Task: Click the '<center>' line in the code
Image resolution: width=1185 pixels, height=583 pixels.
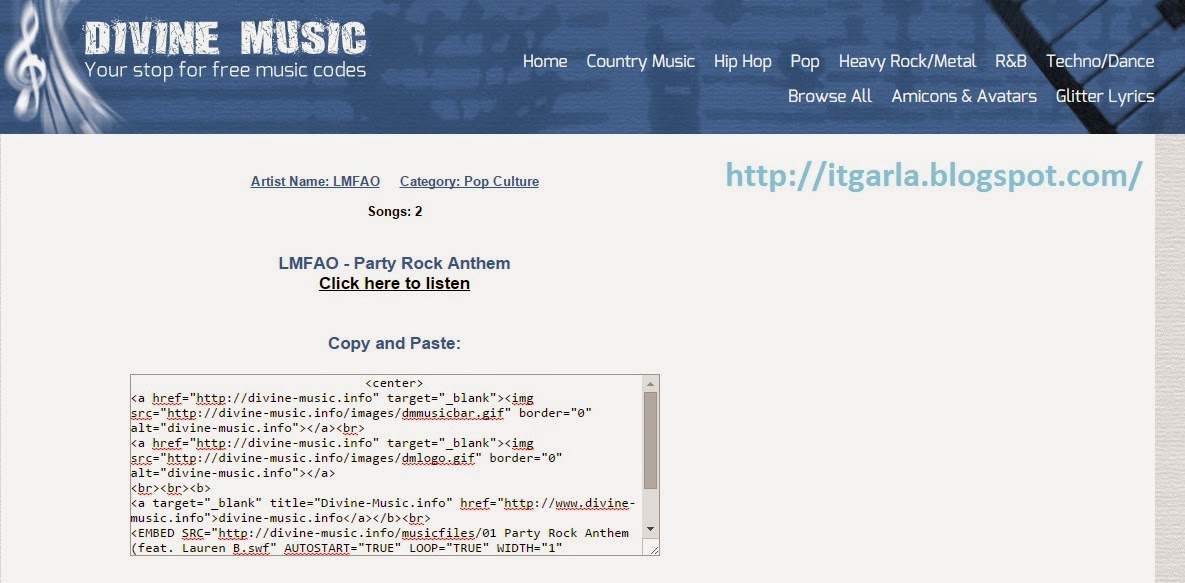Action: click(x=394, y=383)
